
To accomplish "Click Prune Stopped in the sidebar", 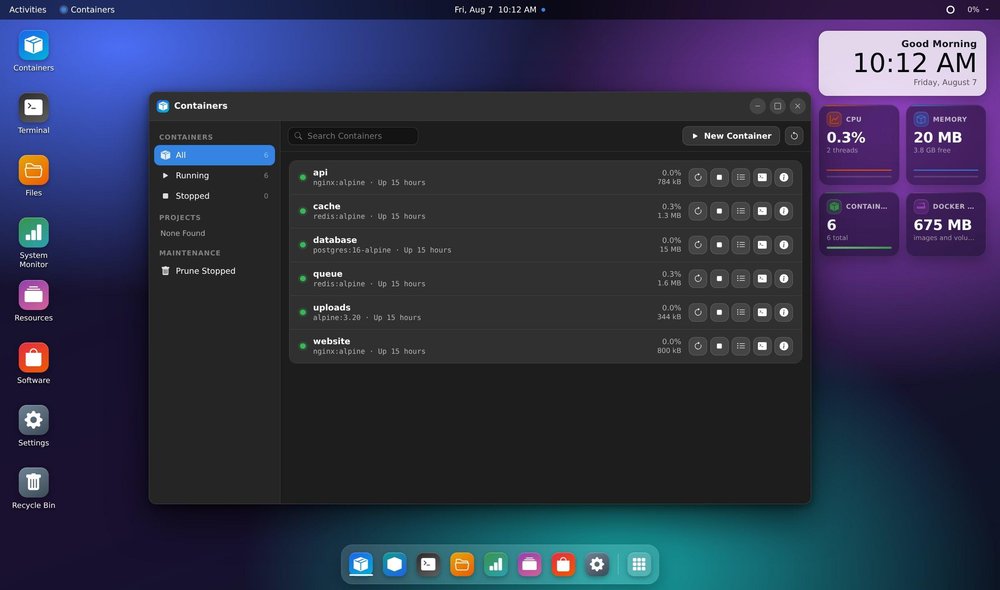I will click(214, 271).
